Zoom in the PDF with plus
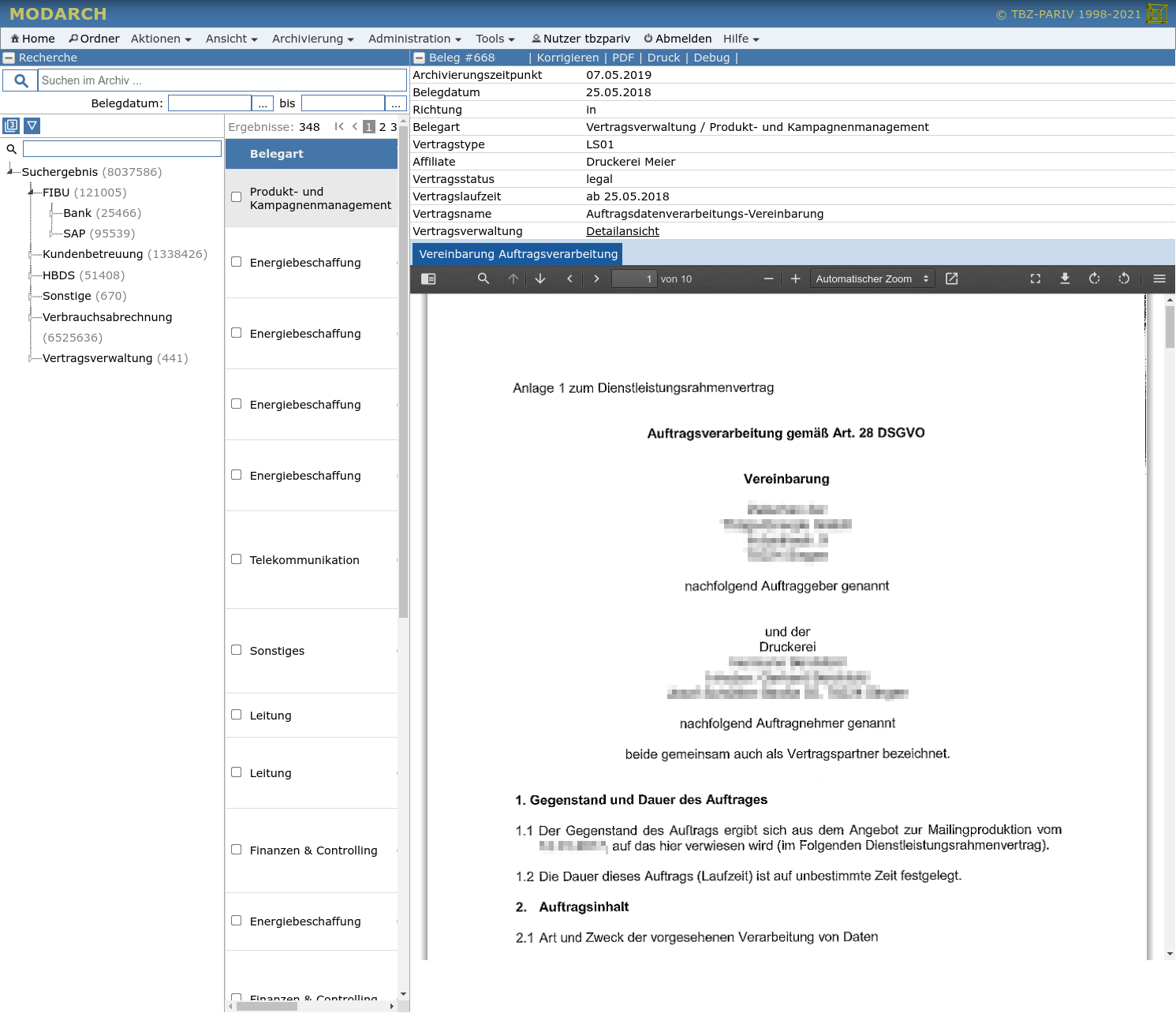Image resolution: width=1176 pixels, height=1013 pixels. click(795, 278)
